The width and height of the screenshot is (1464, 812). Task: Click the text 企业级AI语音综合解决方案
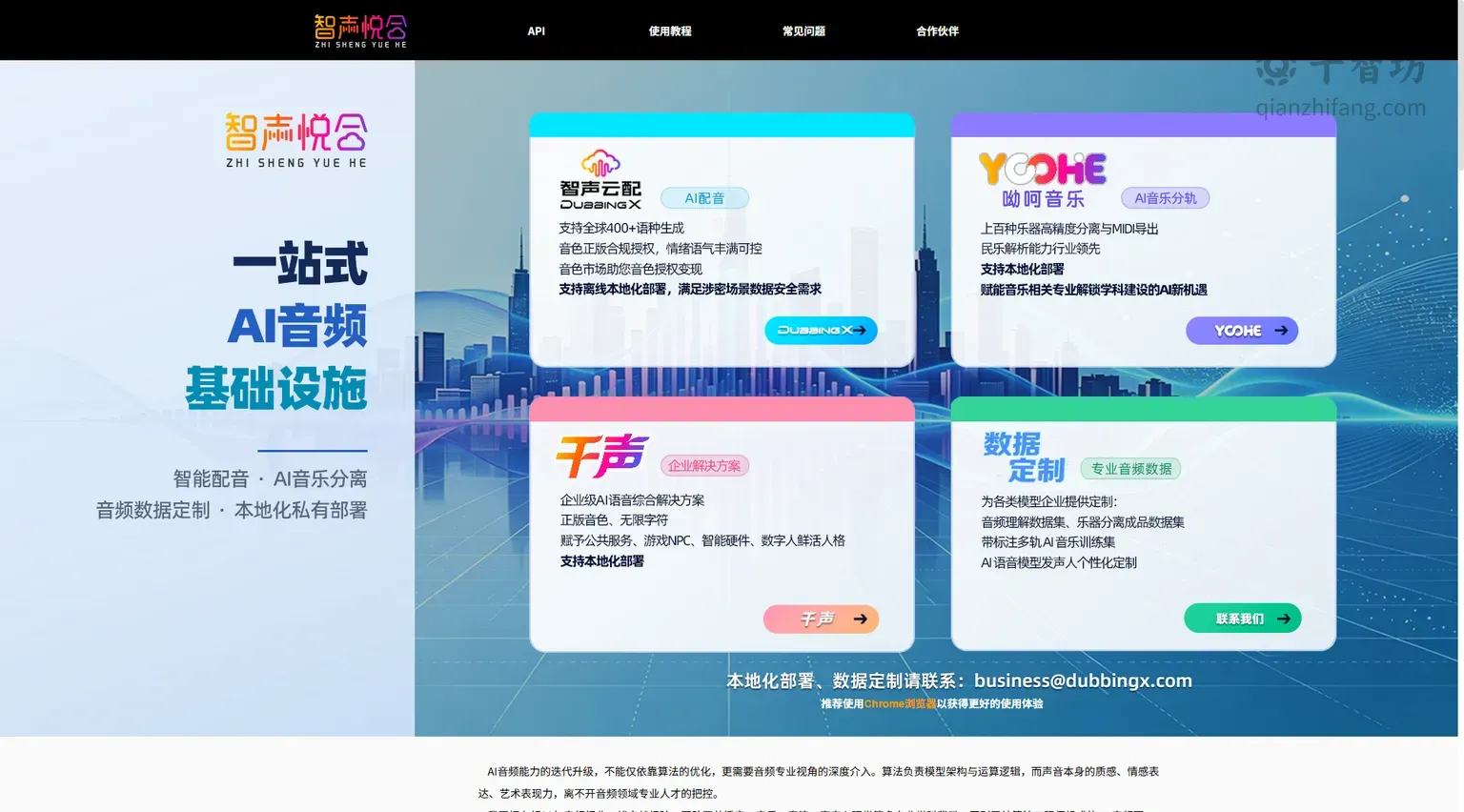tap(633, 500)
